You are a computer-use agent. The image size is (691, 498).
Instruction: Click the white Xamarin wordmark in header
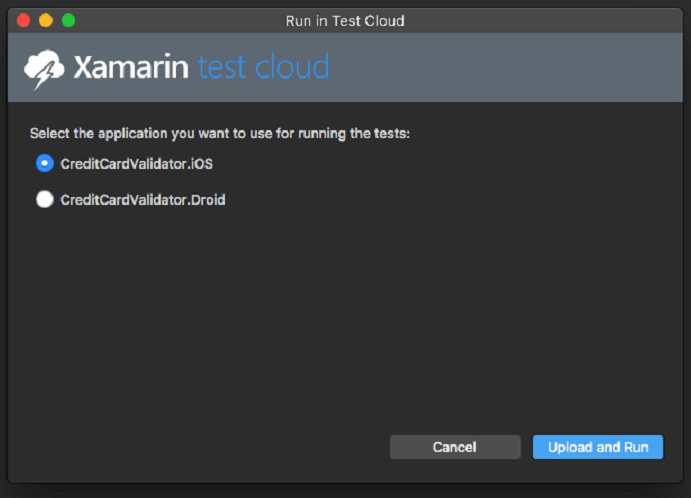click(131, 67)
